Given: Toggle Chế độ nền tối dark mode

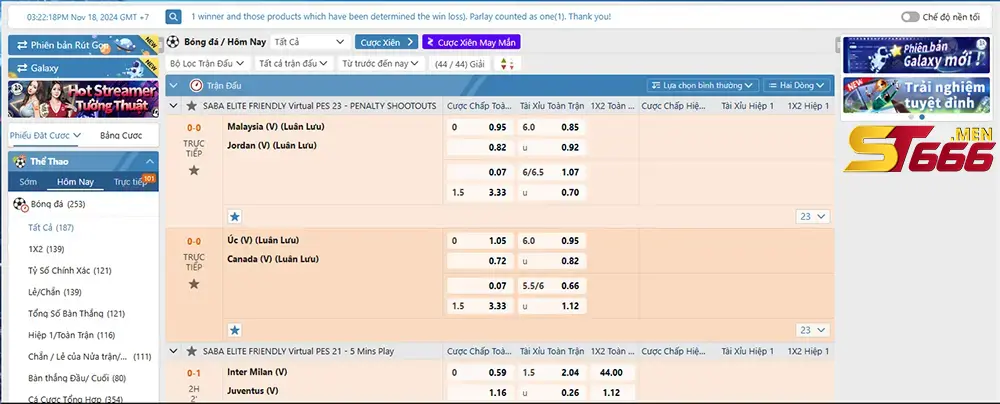Looking at the screenshot, I should pos(910,17).
